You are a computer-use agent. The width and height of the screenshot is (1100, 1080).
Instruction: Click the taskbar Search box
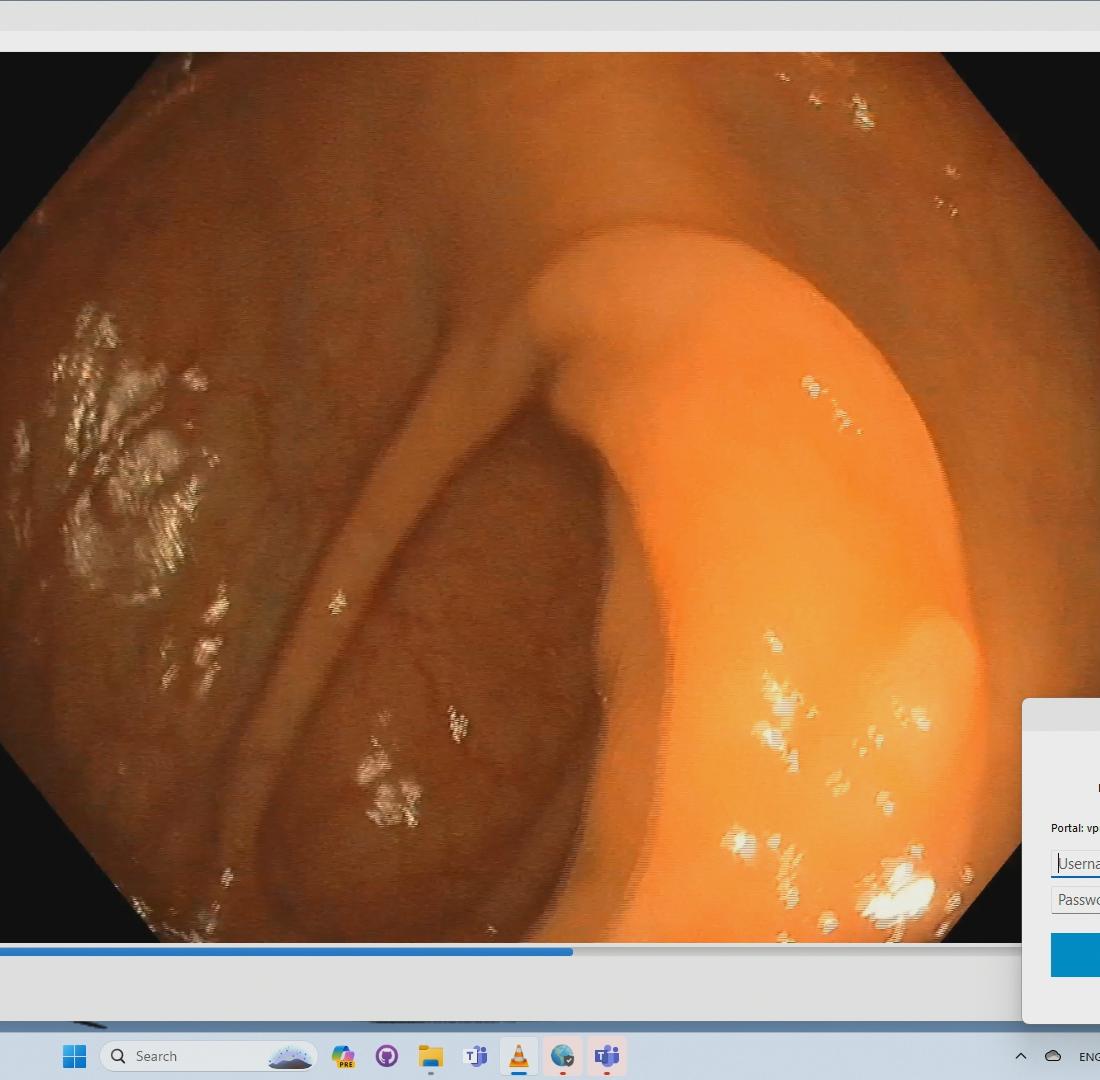click(208, 1056)
